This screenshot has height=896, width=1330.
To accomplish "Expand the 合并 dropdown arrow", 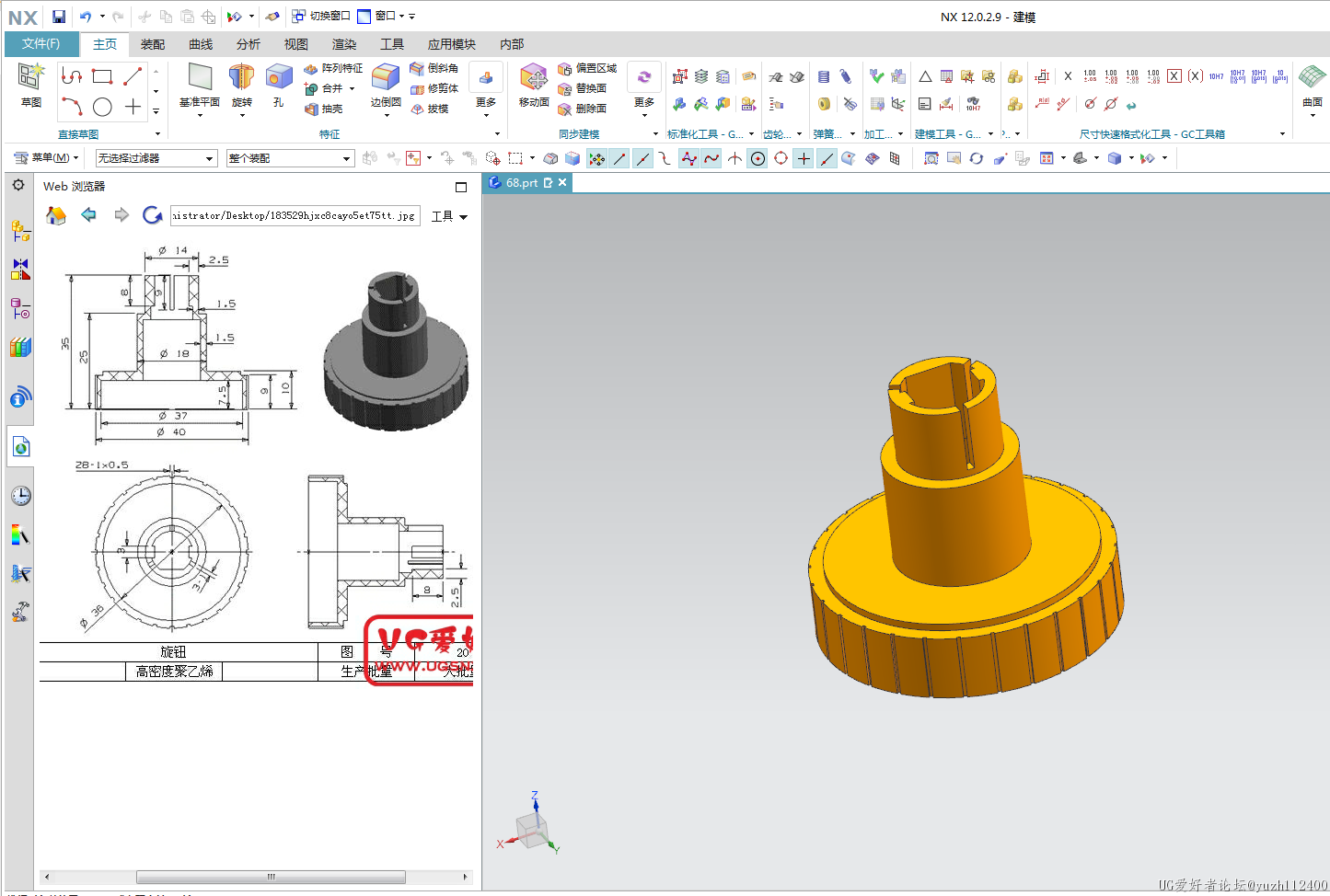I will [x=352, y=88].
